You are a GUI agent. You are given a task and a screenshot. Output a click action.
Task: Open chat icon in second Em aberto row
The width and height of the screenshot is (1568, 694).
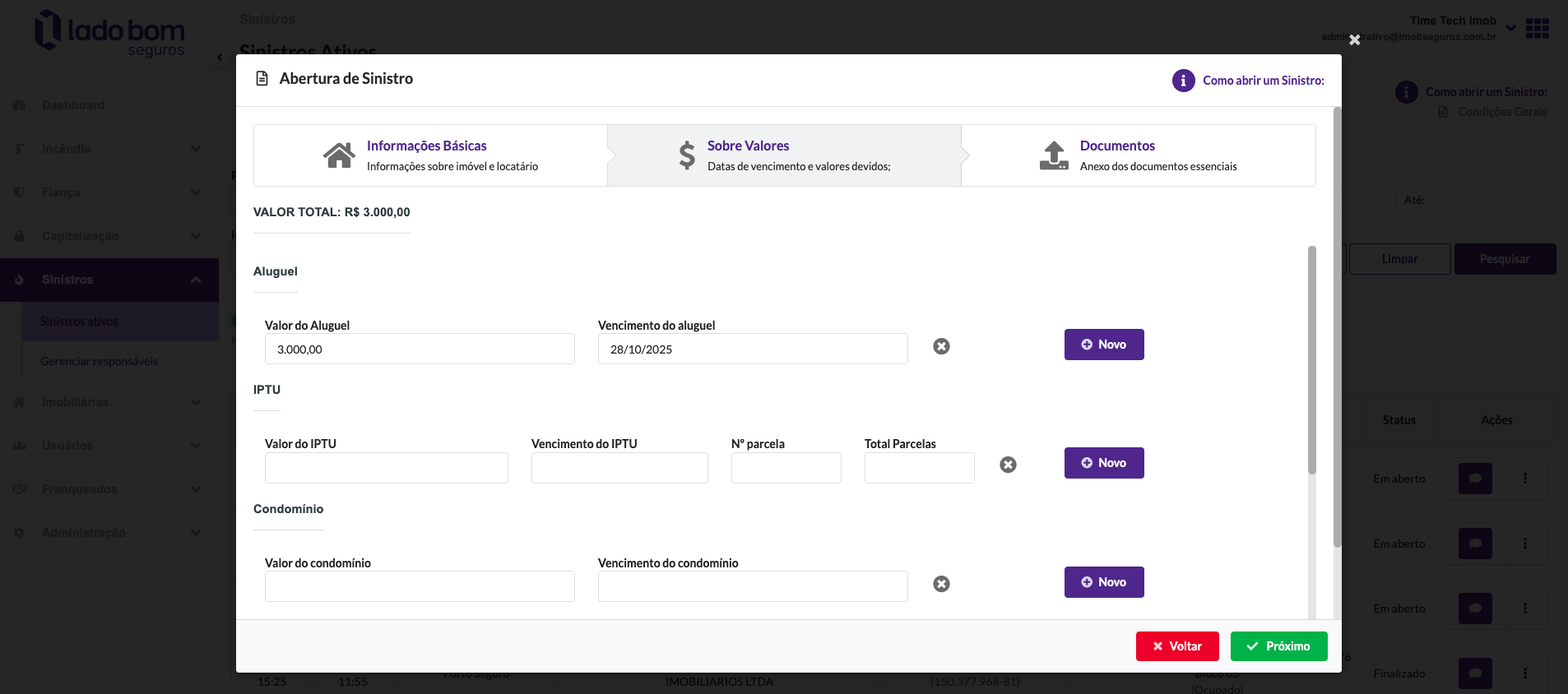(1475, 544)
